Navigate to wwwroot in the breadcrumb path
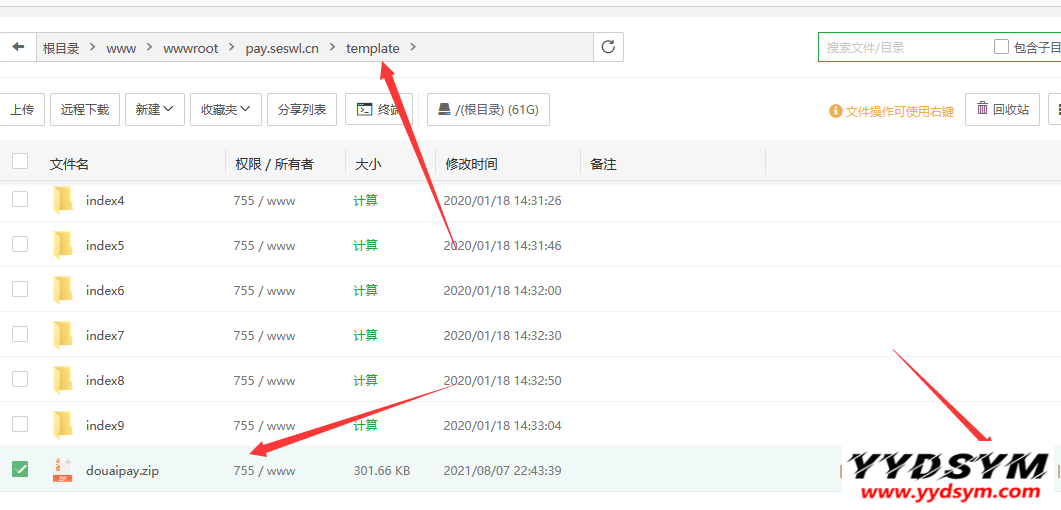1061x510 pixels. click(x=189, y=48)
